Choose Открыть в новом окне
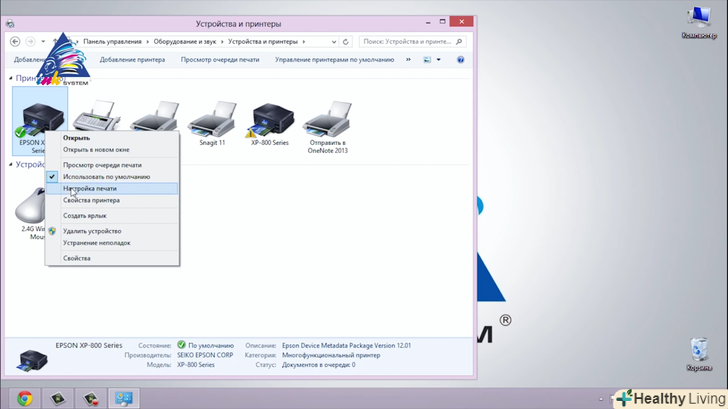This screenshot has width=728, height=409. (x=111, y=150)
